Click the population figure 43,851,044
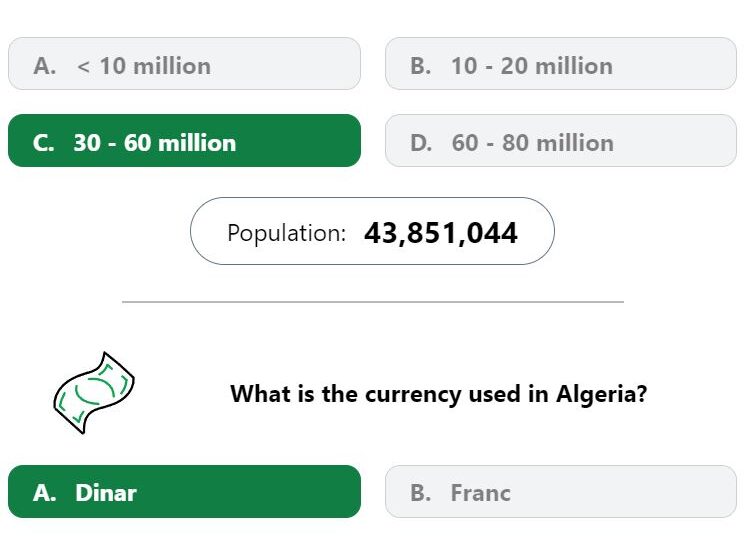 (441, 233)
